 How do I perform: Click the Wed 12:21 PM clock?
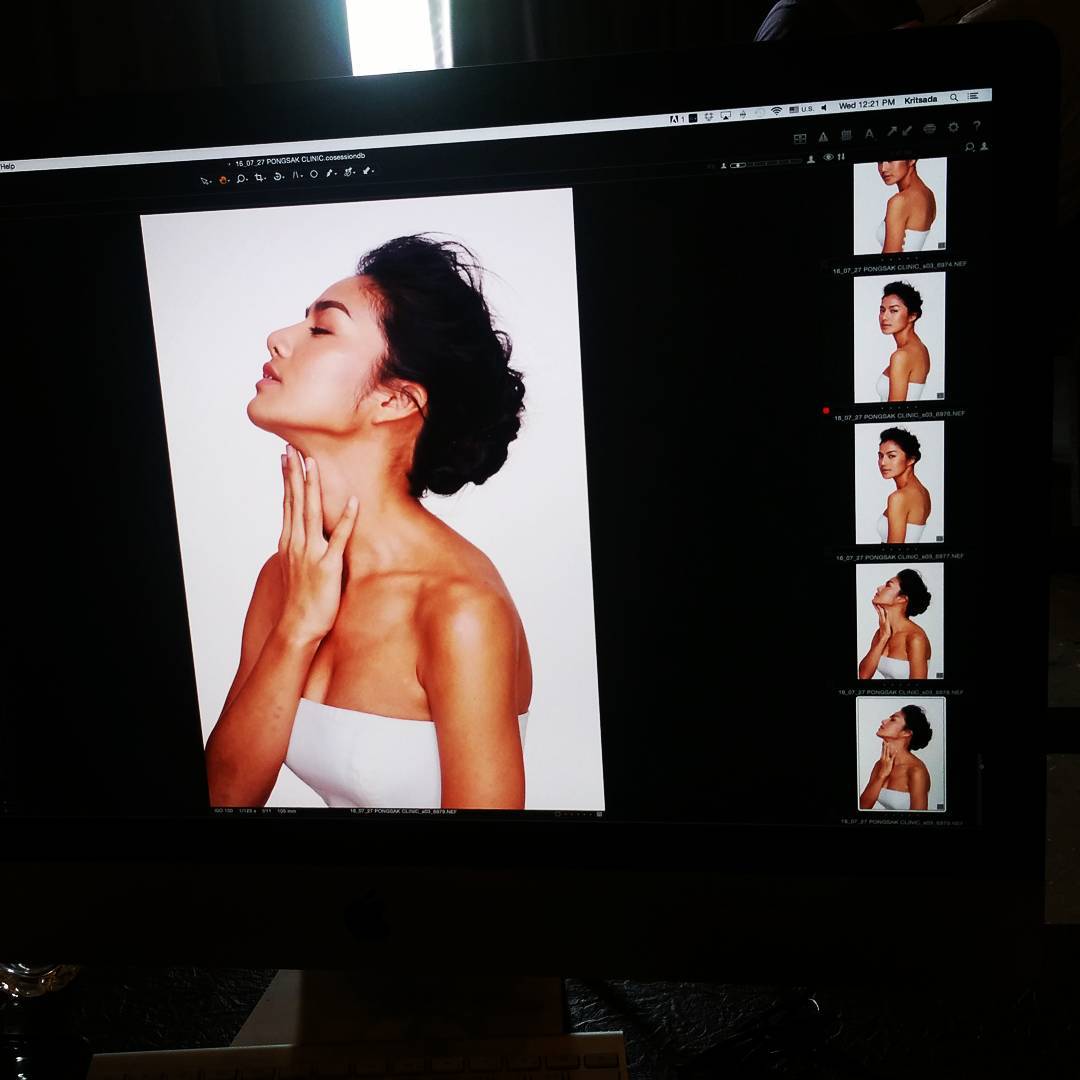(866, 103)
